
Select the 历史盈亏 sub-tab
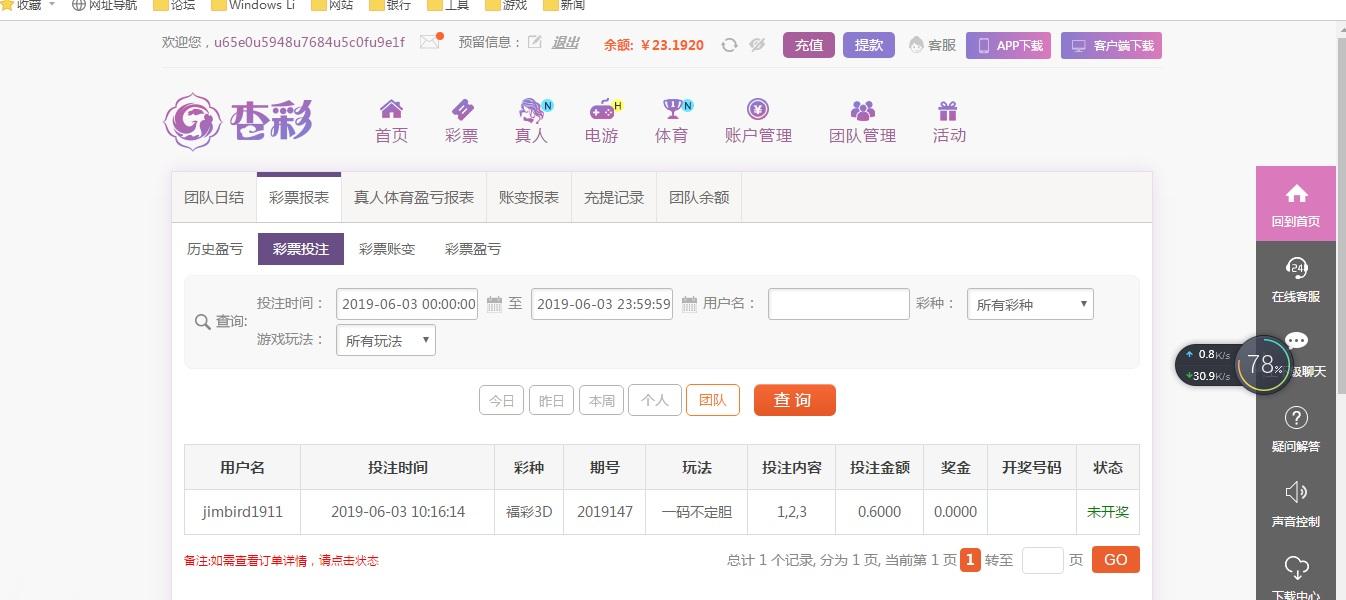point(215,249)
